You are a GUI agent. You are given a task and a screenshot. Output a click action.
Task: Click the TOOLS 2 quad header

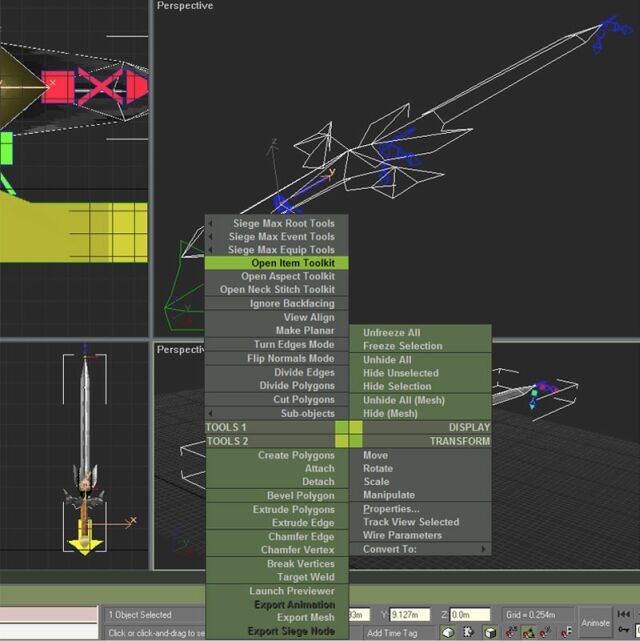pyautogui.click(x=270, y=441)
